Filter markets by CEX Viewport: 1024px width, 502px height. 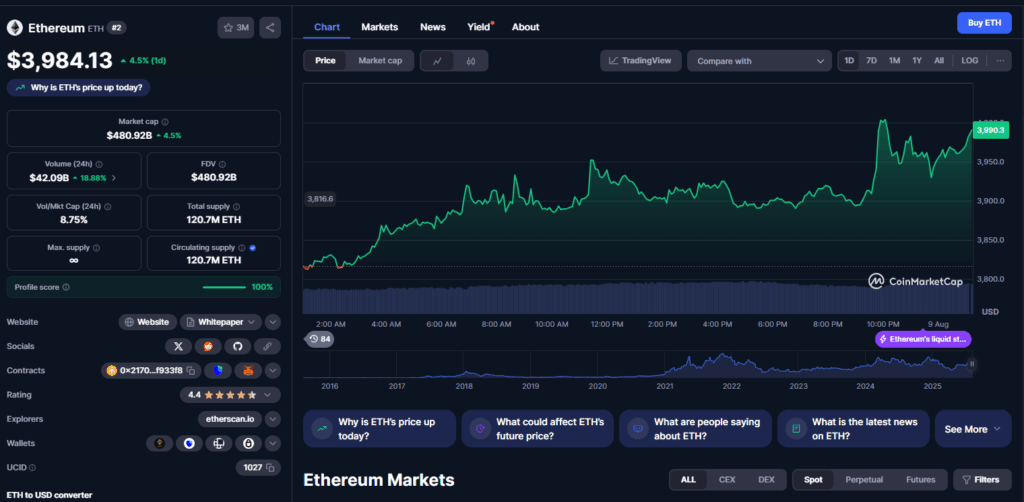coord(727,480)
